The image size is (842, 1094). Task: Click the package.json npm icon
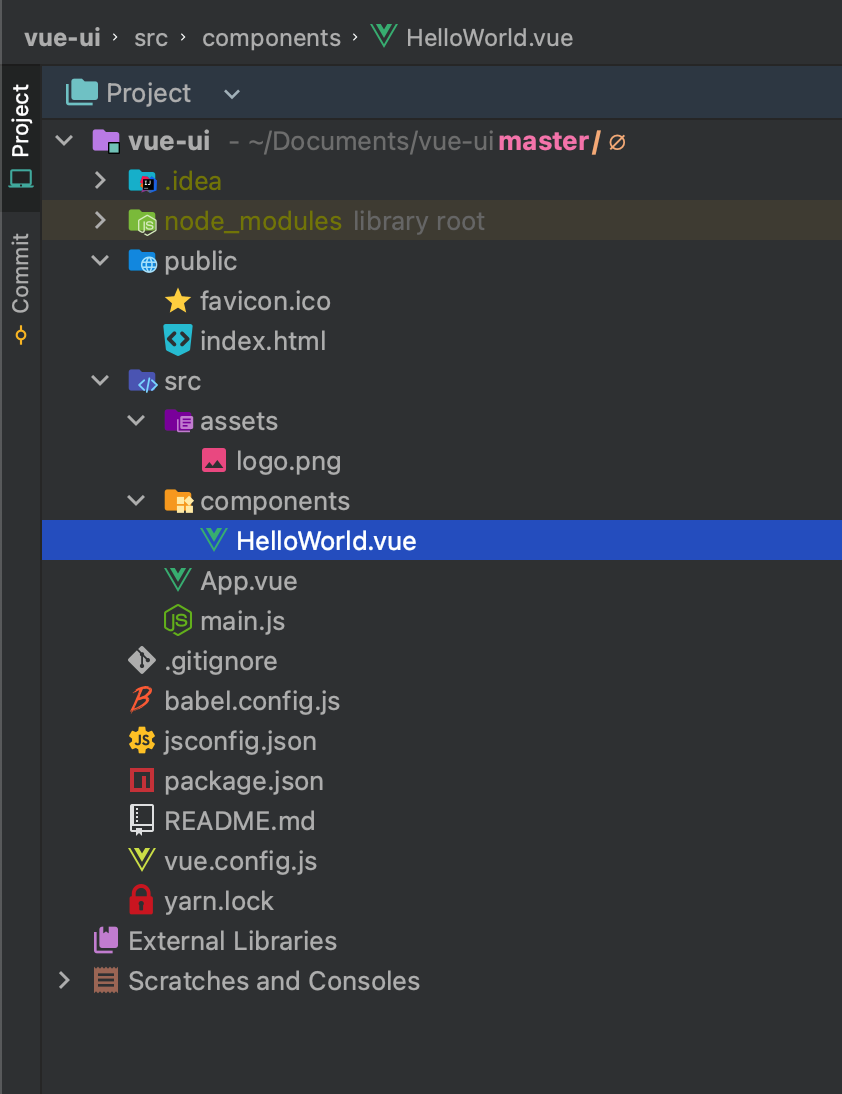(x=142, y=780)
